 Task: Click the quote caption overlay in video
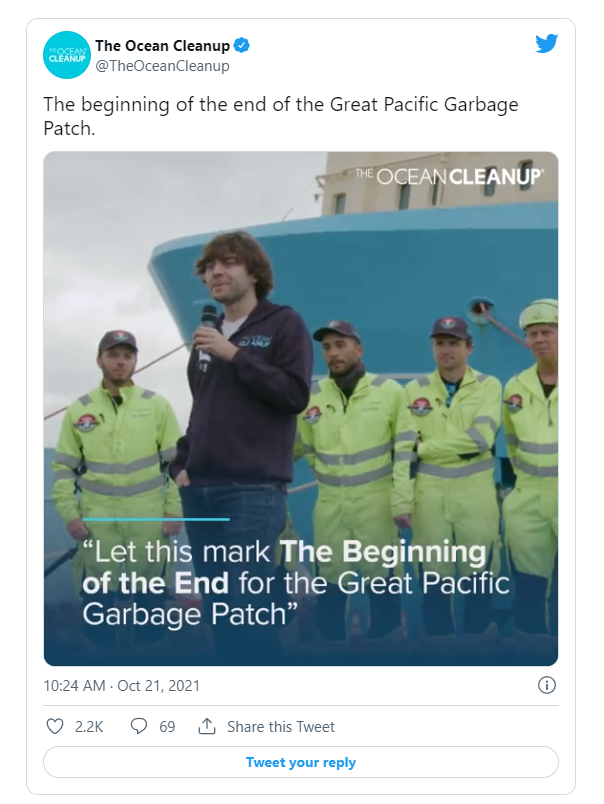[296, 583]
